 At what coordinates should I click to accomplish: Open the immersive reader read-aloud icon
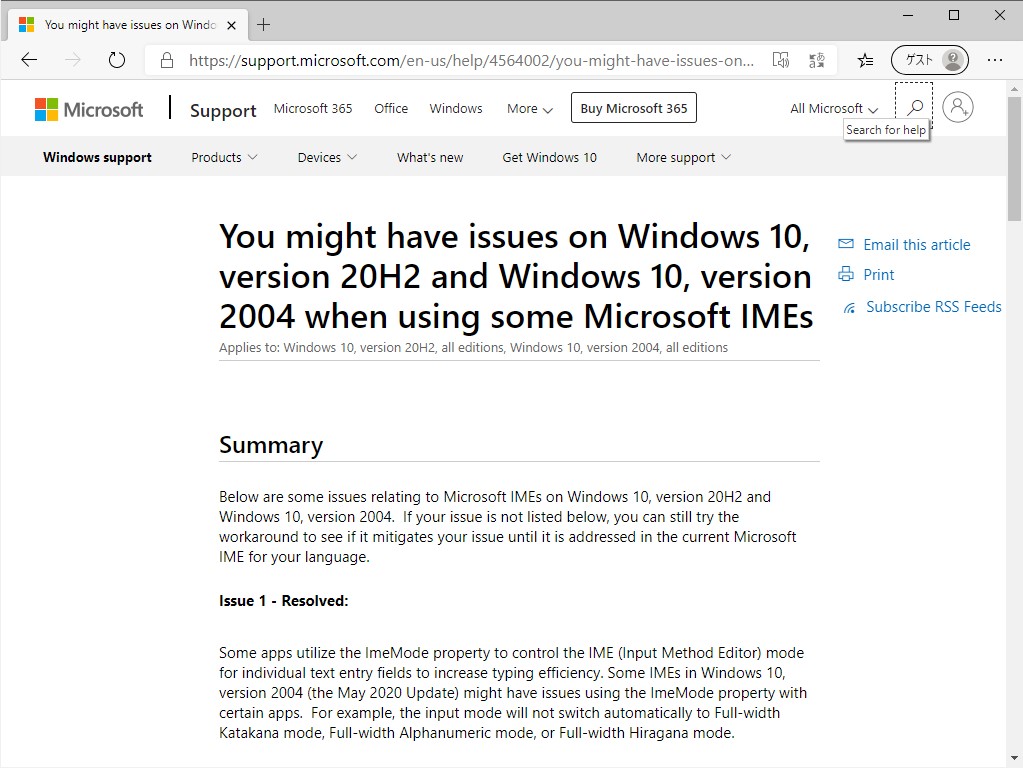[781, 60]
